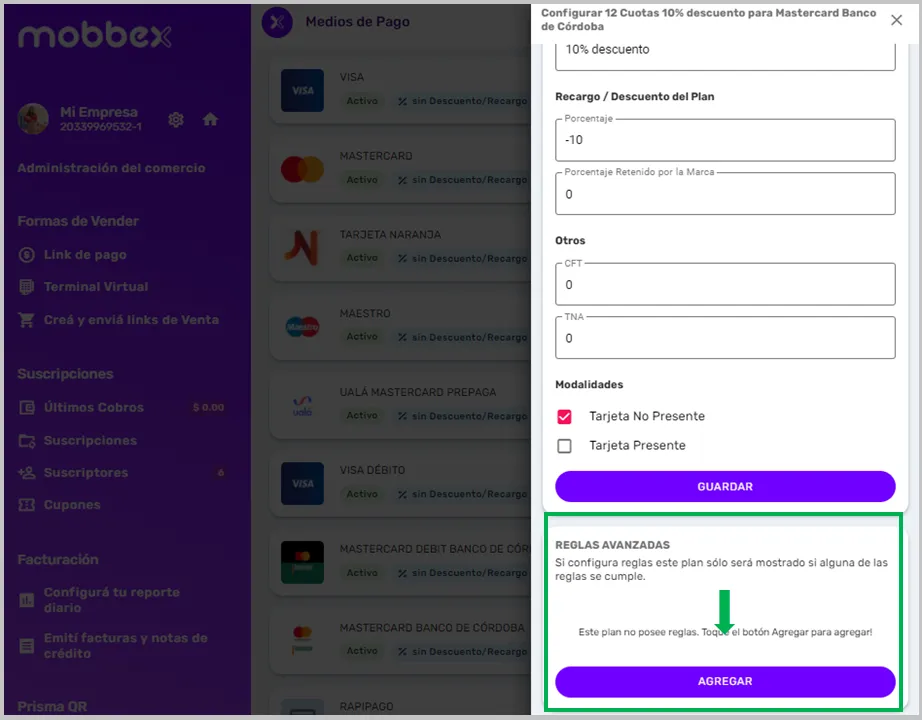Click the invoices document icon

pyautogui.click(x=26, y=646)
